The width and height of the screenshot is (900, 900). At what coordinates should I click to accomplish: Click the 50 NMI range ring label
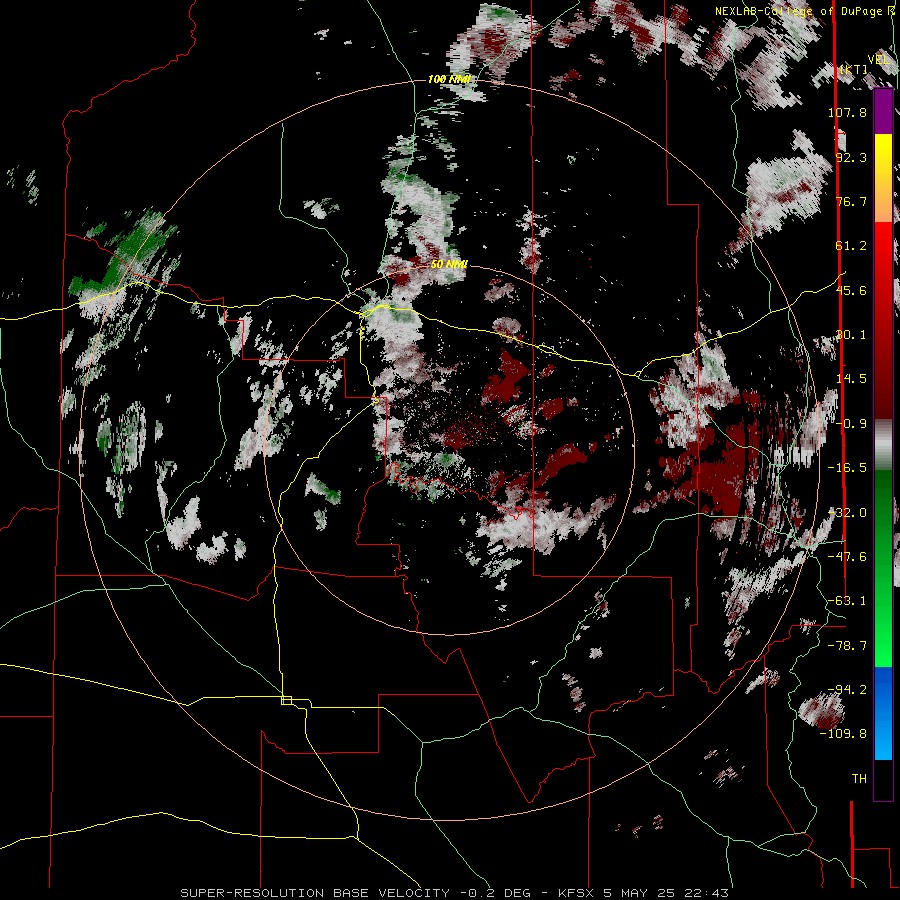click(x=449, y=265)
